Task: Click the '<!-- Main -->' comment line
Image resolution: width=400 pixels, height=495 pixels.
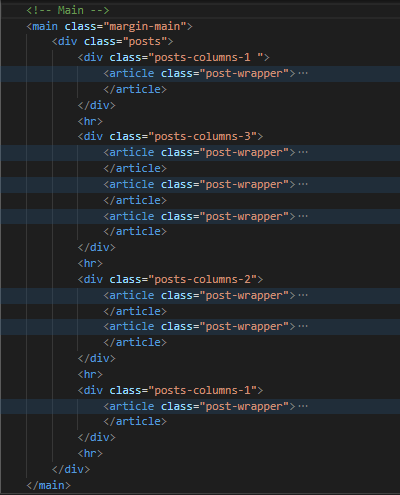Action: click(68, 10)
